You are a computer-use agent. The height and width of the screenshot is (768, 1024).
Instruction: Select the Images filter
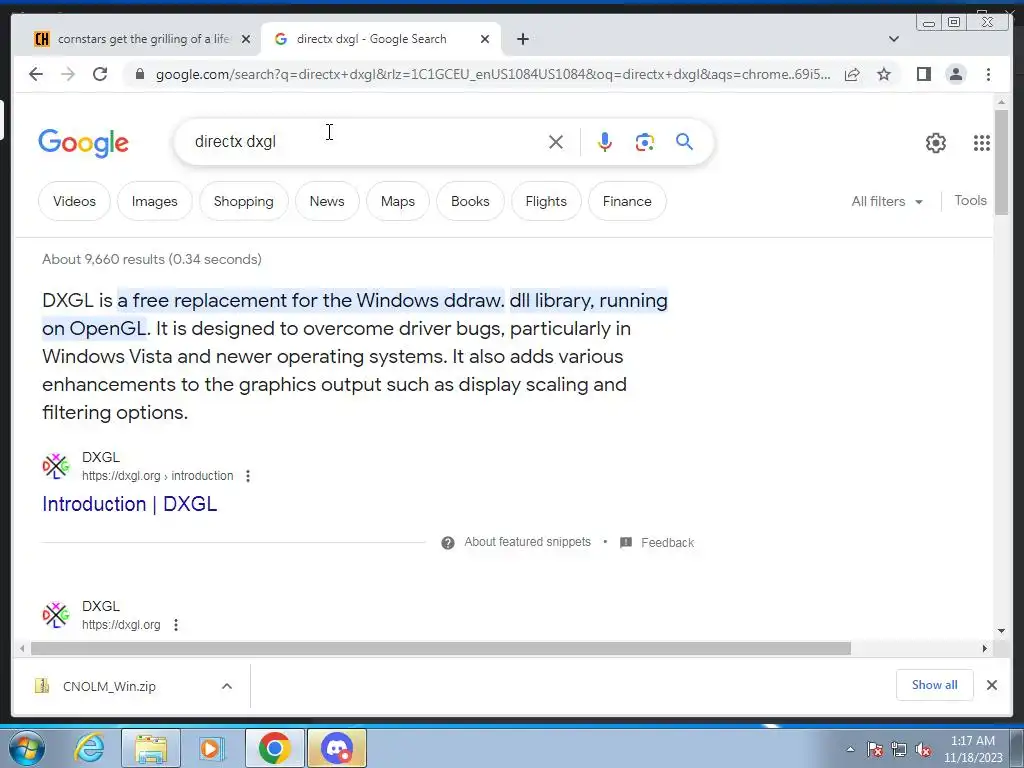point(155,201)
